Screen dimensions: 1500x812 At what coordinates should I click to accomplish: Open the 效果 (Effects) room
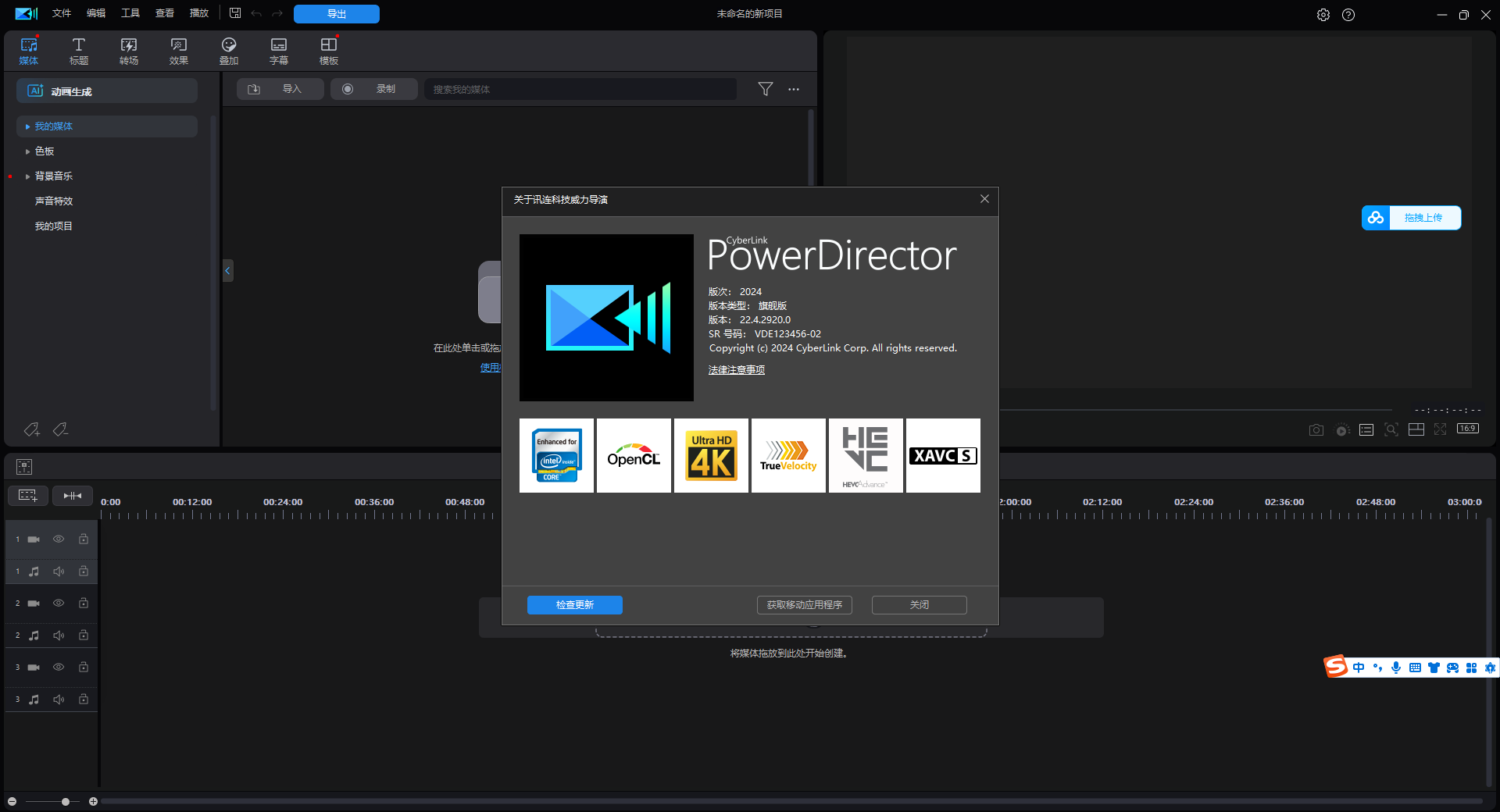[x=178, y=50]
